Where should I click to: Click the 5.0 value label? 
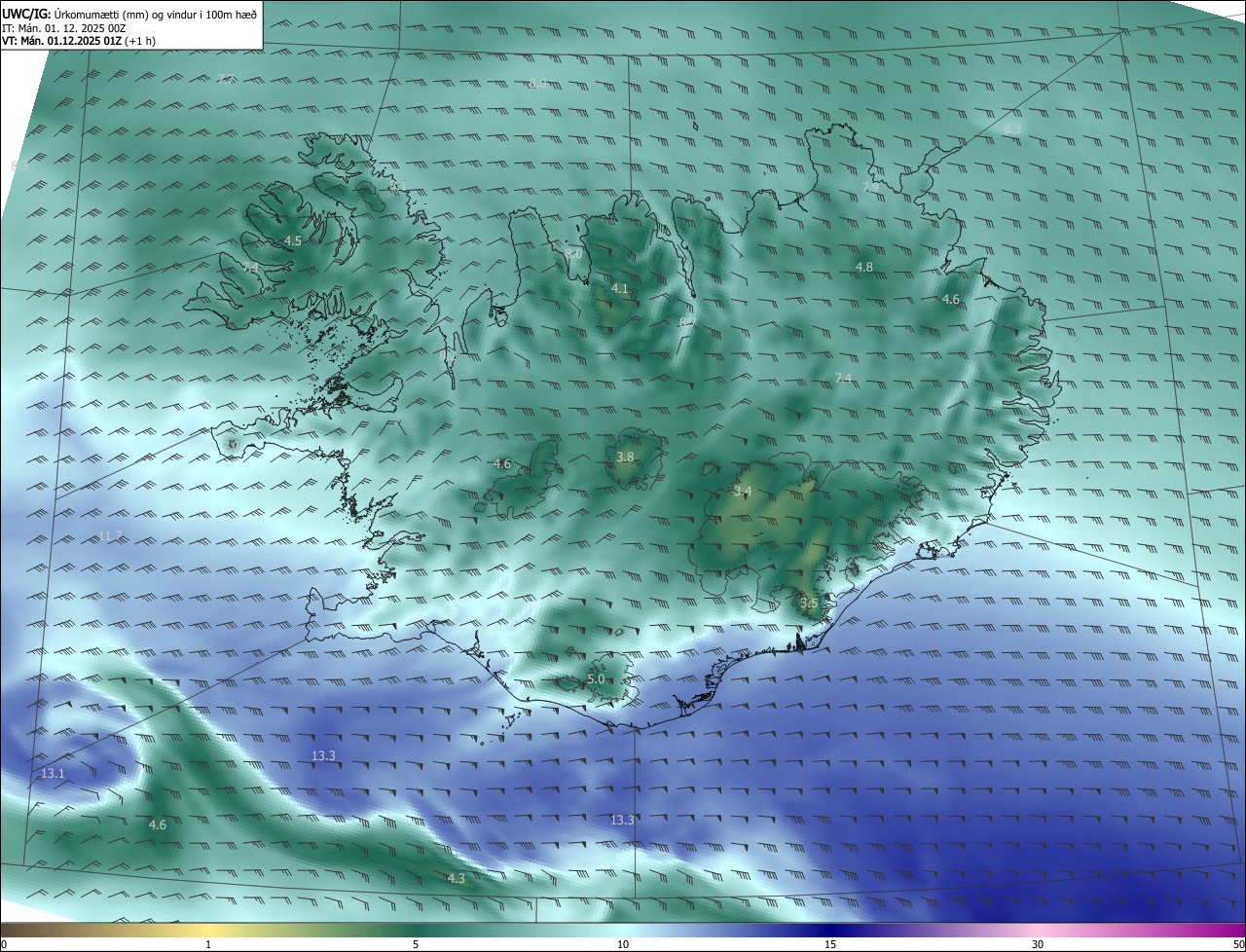point(596,679)
